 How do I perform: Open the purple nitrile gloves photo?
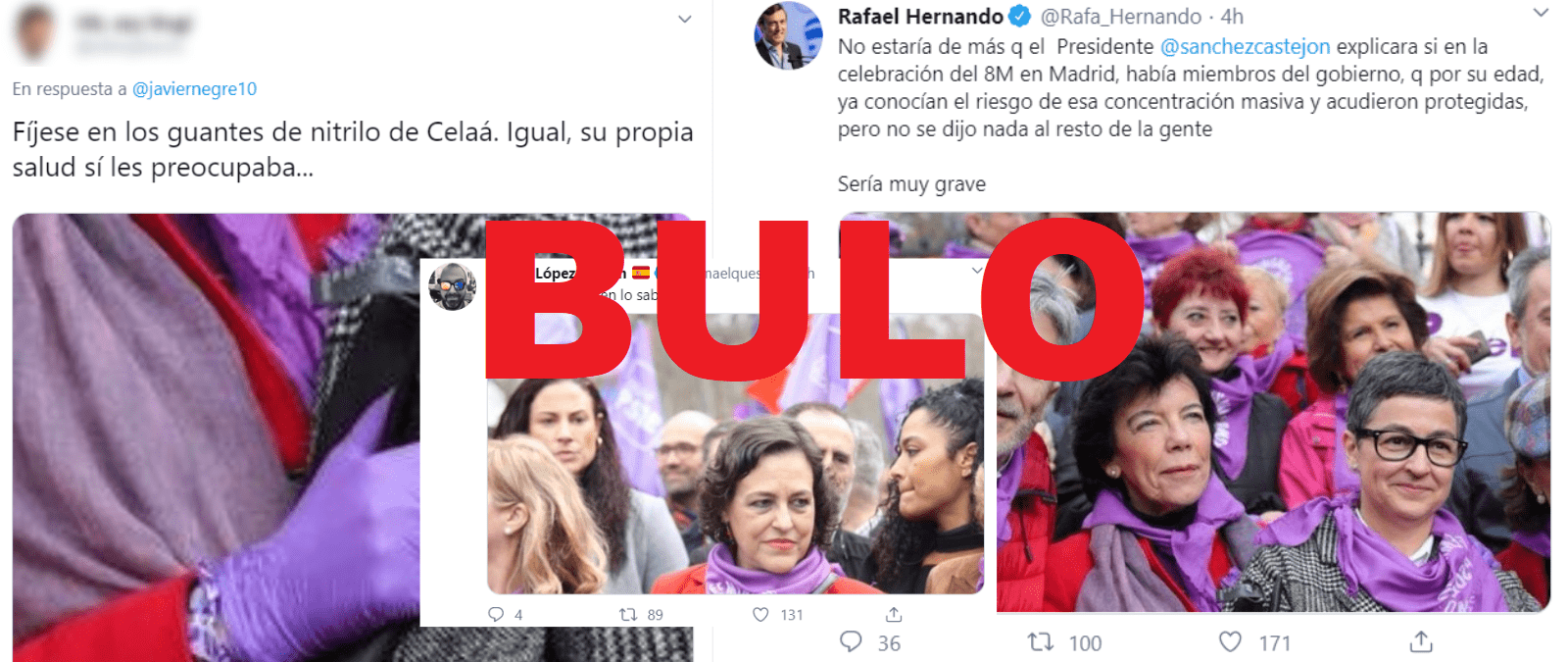(216, 437)
